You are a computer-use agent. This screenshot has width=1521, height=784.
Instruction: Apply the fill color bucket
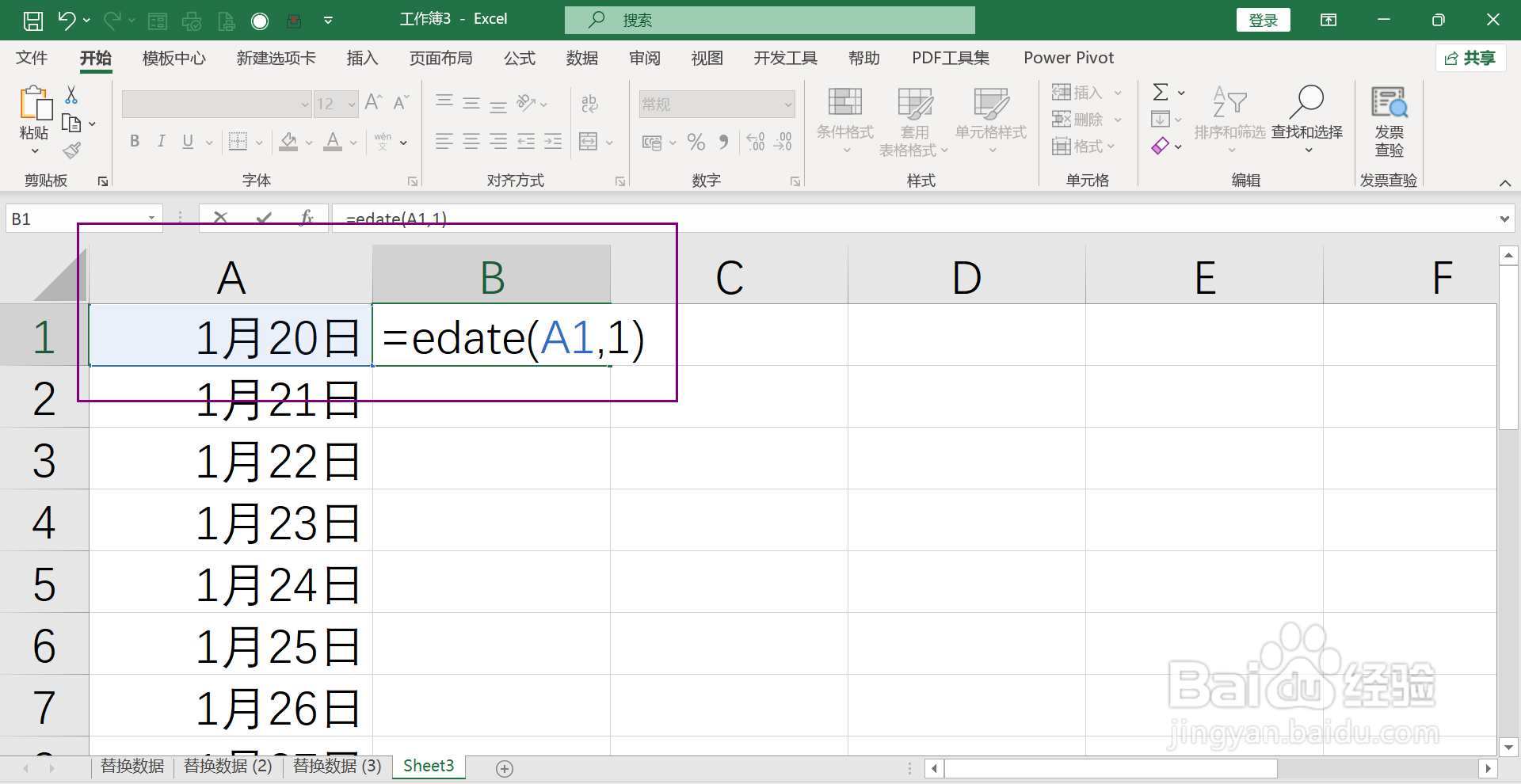pyautogui.click(x=289, y=142)
